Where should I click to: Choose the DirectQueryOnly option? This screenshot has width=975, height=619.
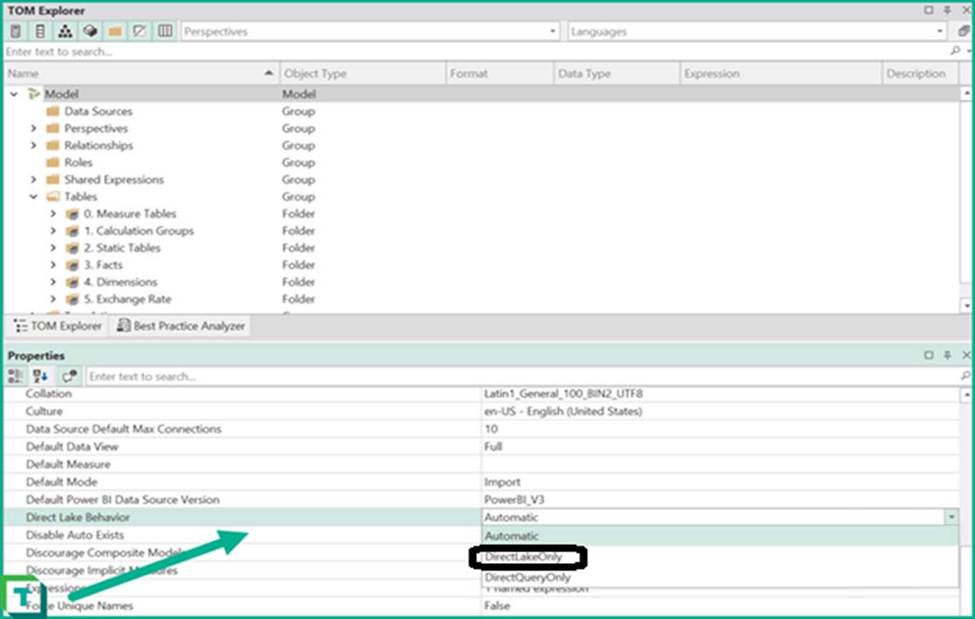pos(720,577)
